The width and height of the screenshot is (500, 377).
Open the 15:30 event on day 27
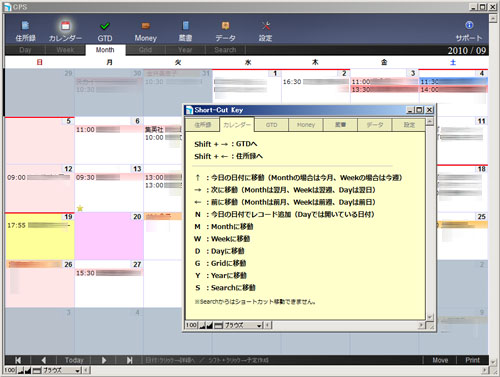tap(109, 273)
